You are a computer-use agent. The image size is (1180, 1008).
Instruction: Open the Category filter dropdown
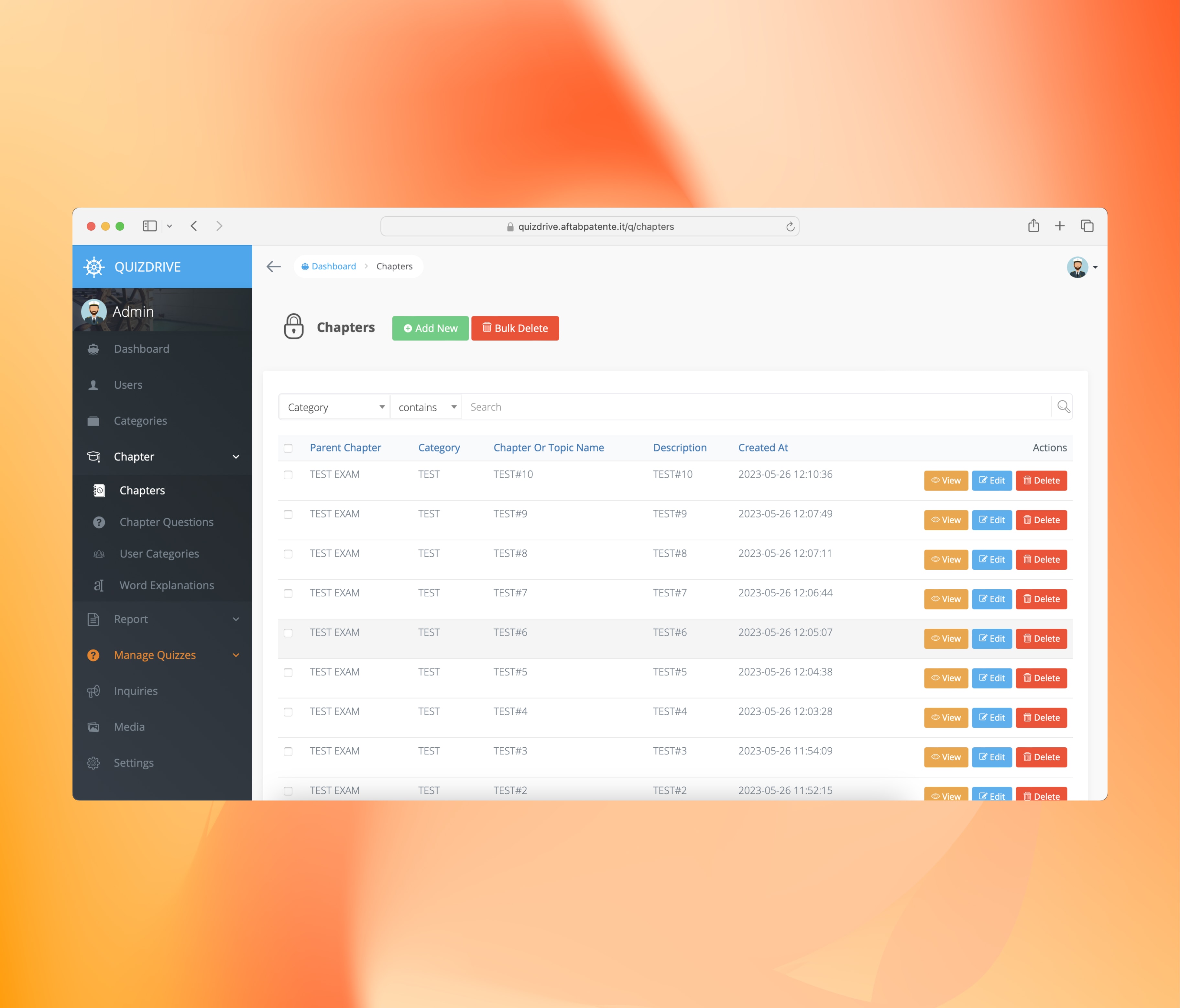point(335,407)
